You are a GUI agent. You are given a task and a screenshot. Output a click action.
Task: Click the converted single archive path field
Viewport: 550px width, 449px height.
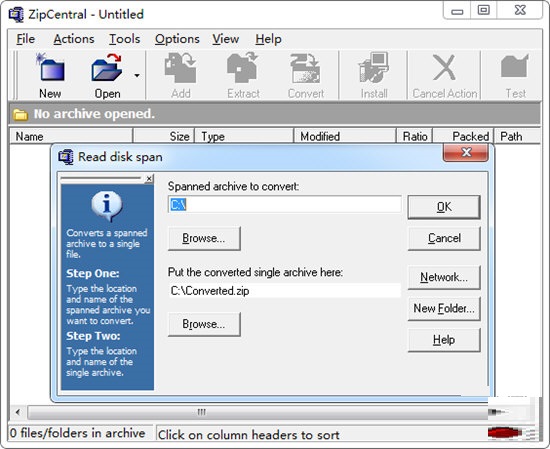[x=284, y=291]
